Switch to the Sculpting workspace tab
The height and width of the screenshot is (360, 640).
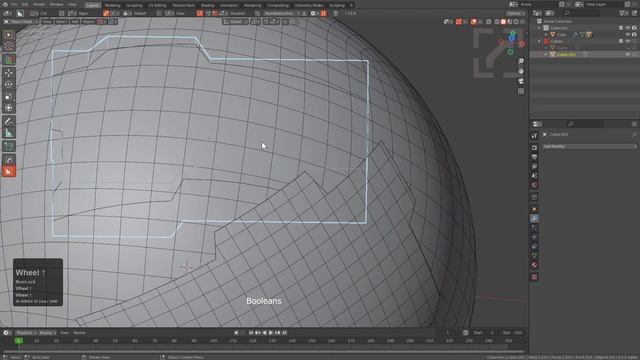pyautogui.click(x=134, y=5)
